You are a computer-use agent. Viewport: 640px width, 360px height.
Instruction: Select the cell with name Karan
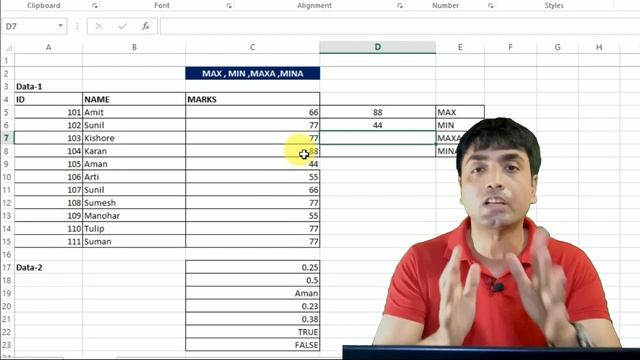[x=134, y=151]
